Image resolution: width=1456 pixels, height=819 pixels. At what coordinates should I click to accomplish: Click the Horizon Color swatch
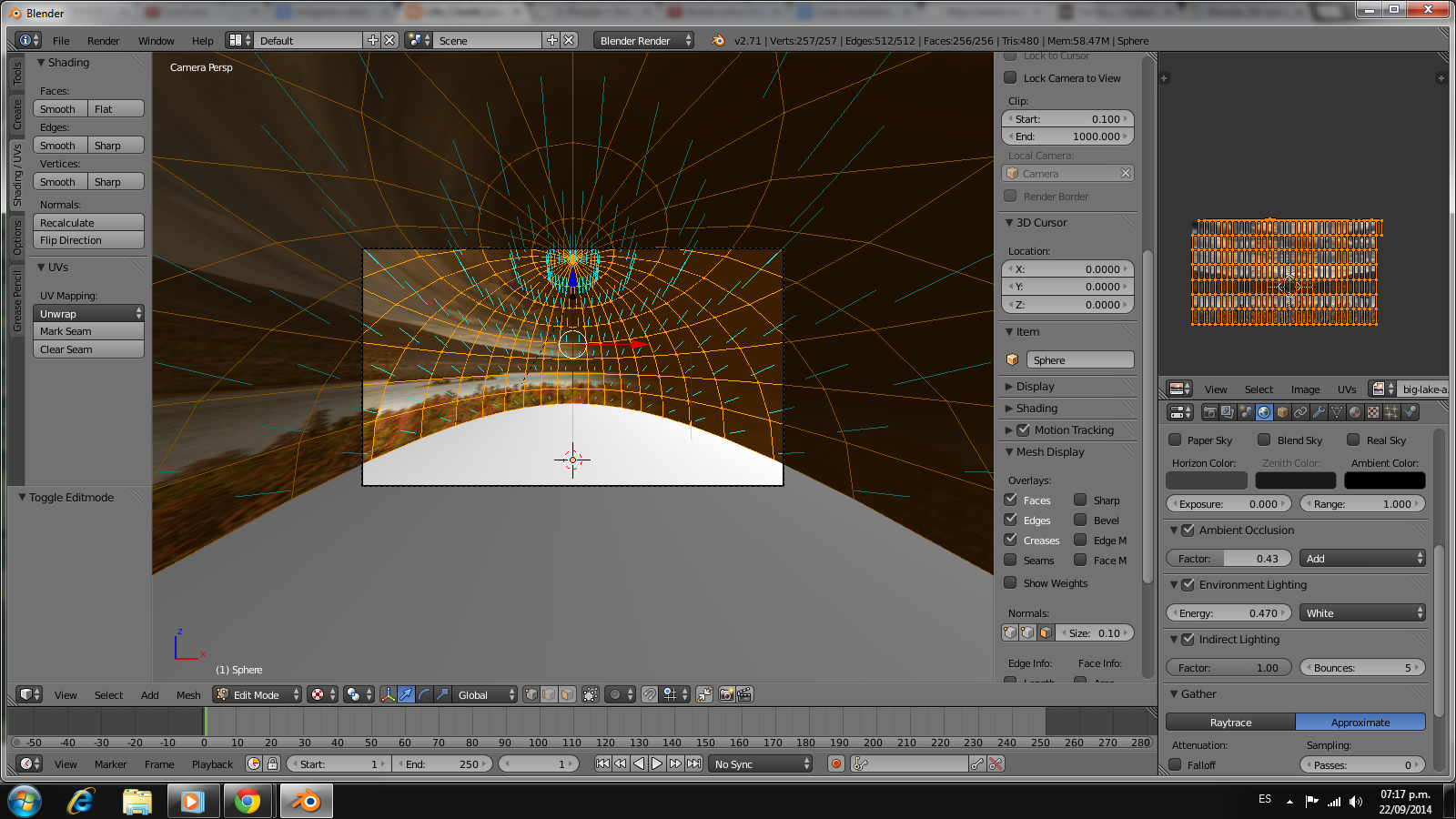coord(1206,480)
